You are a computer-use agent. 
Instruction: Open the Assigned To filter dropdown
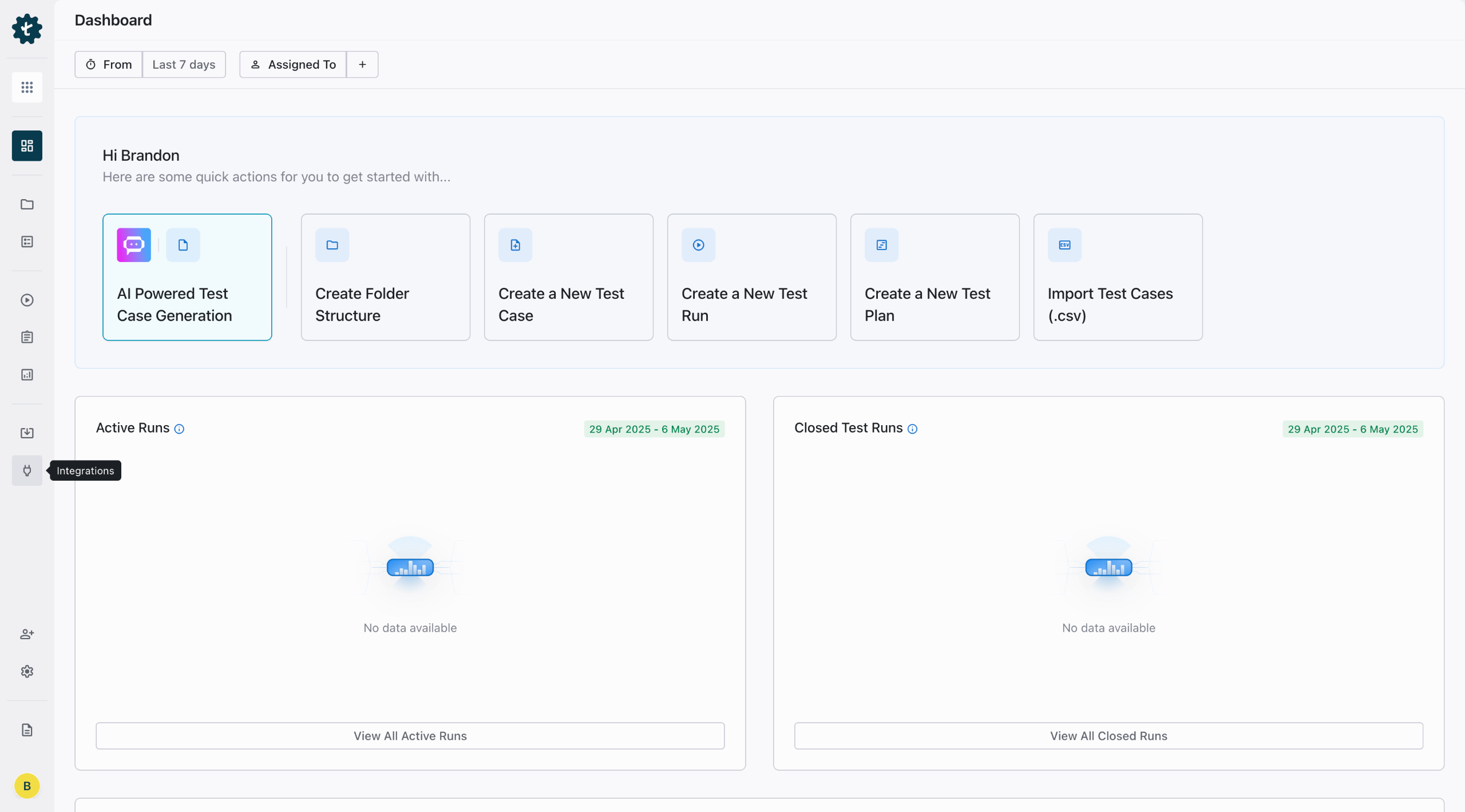coord(293,65)
